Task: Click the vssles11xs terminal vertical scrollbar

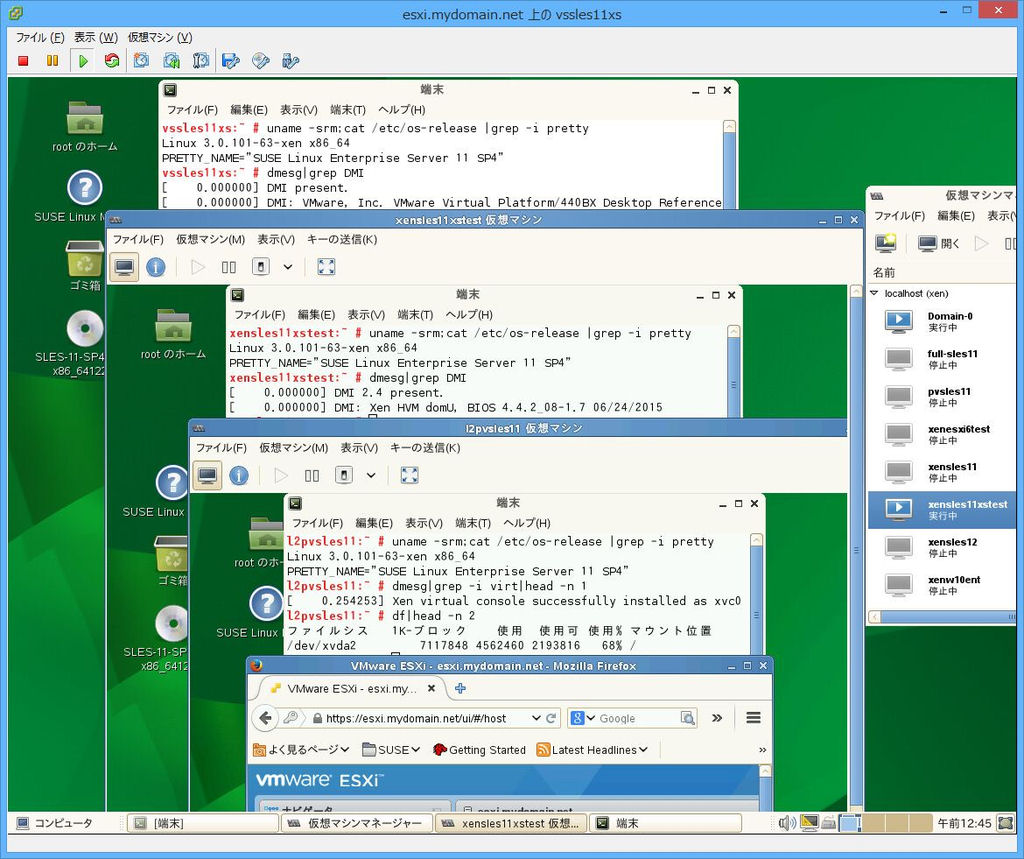Action: [x=729, y=164]
